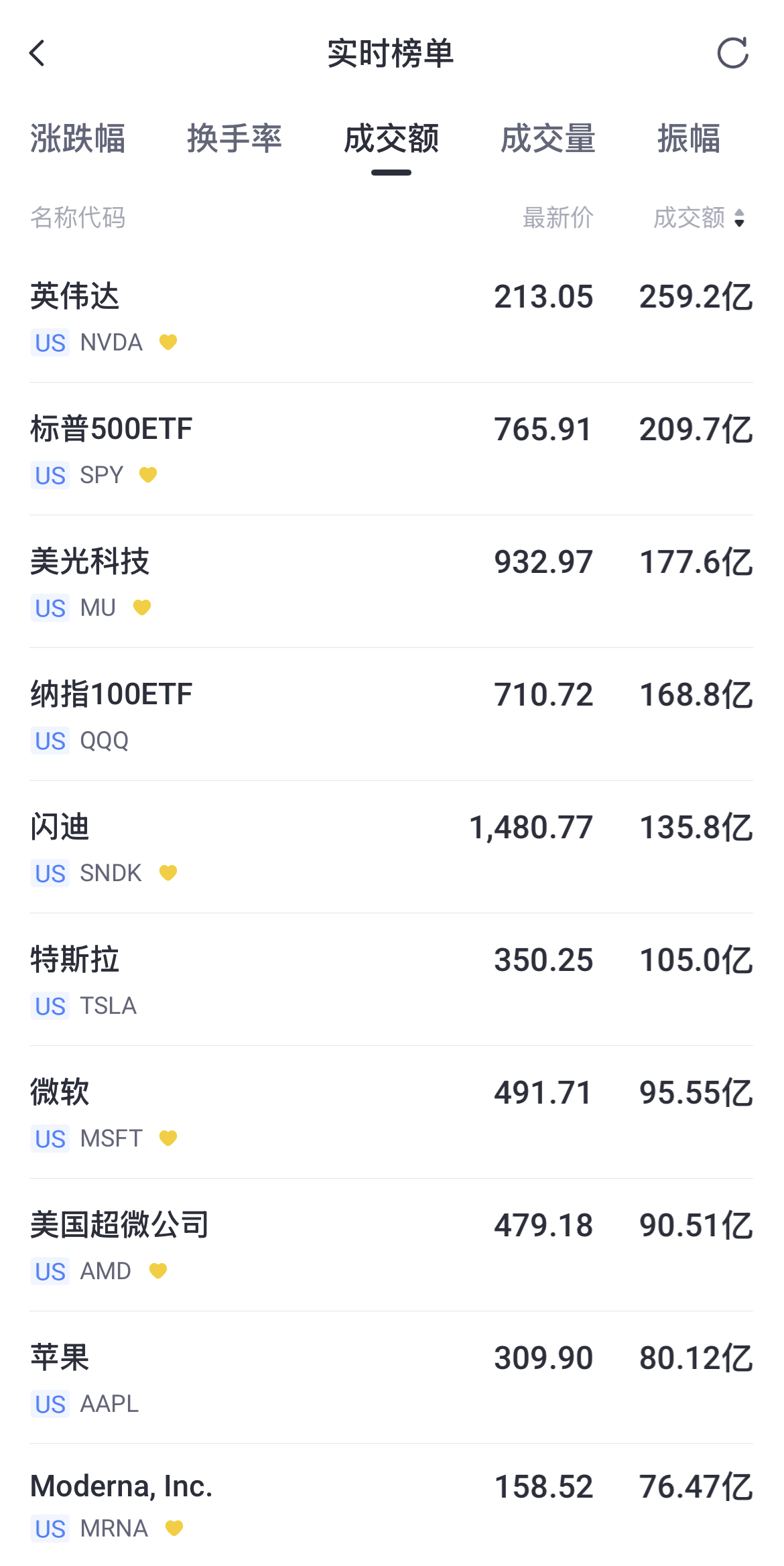Screen dimensions: 784x1566
Task: Open the 特斯拉 stock details
Action: tap(391, 980)
